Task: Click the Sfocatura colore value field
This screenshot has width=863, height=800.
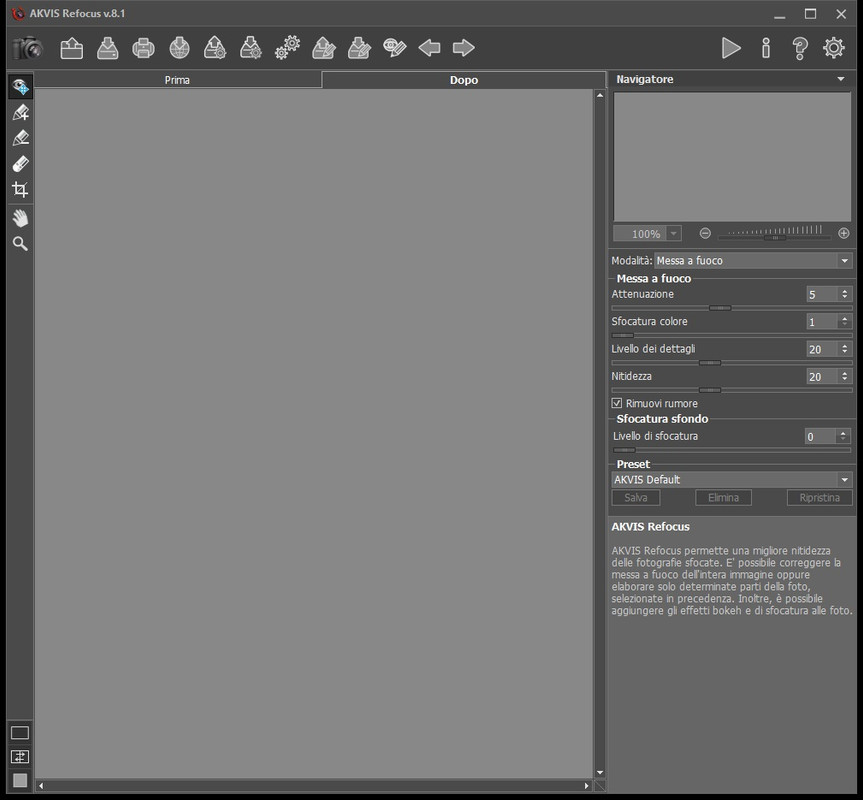Action: pos(821,321)
